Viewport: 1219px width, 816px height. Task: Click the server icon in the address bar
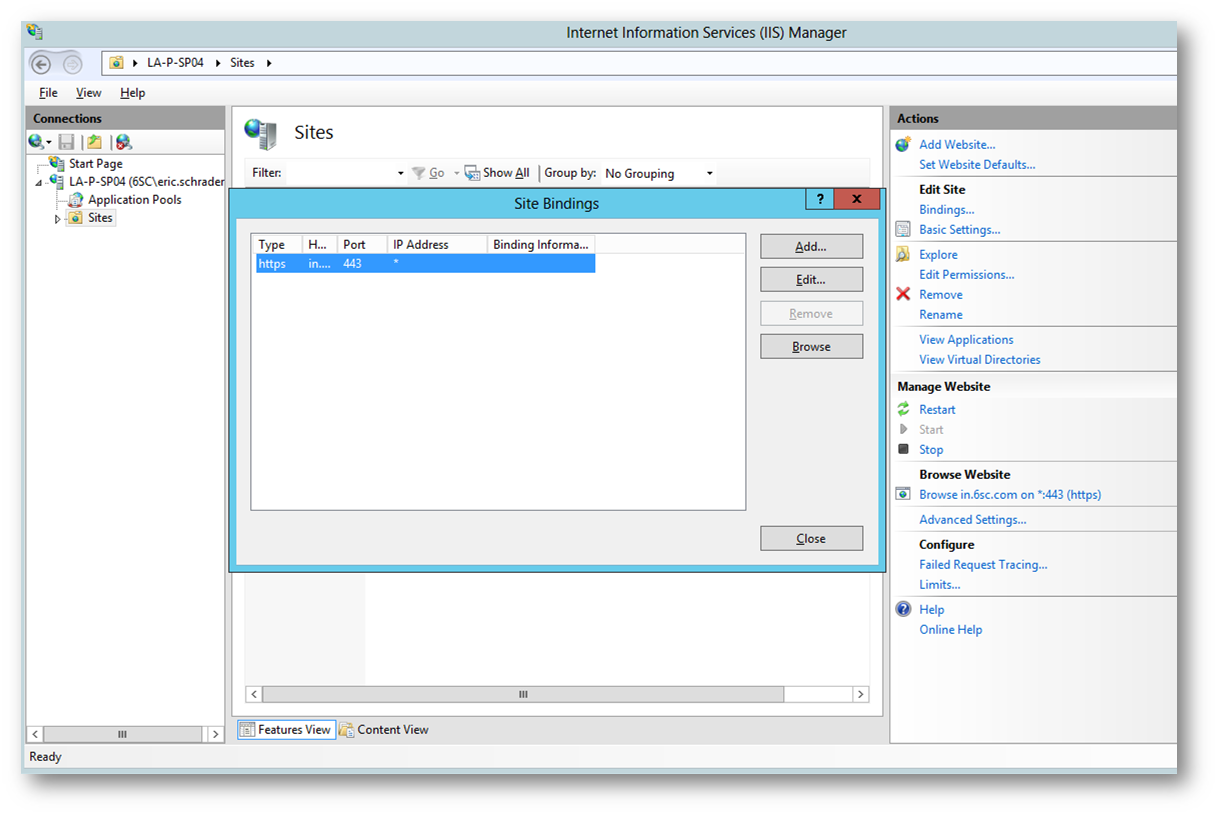tap(116, 62)
